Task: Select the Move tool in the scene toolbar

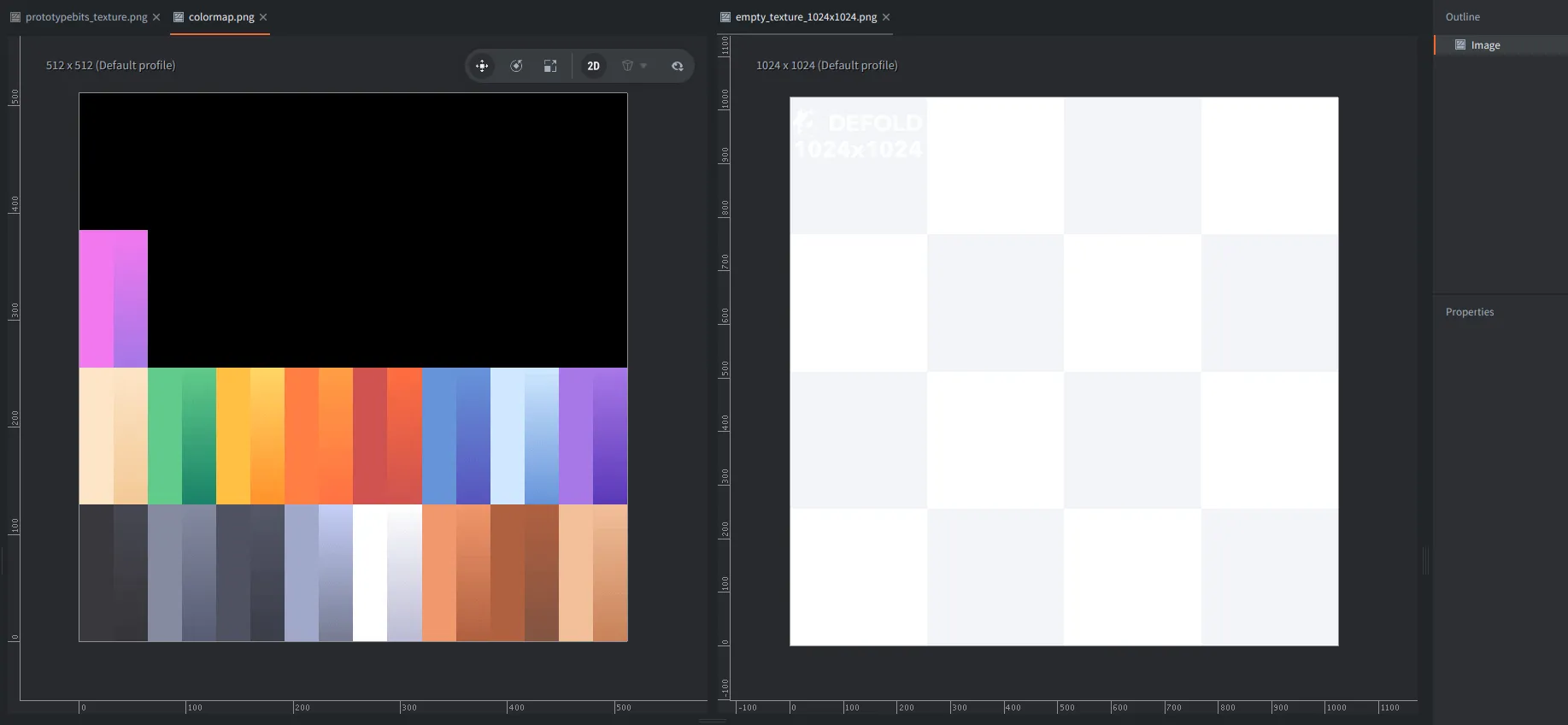Action: 482,66
